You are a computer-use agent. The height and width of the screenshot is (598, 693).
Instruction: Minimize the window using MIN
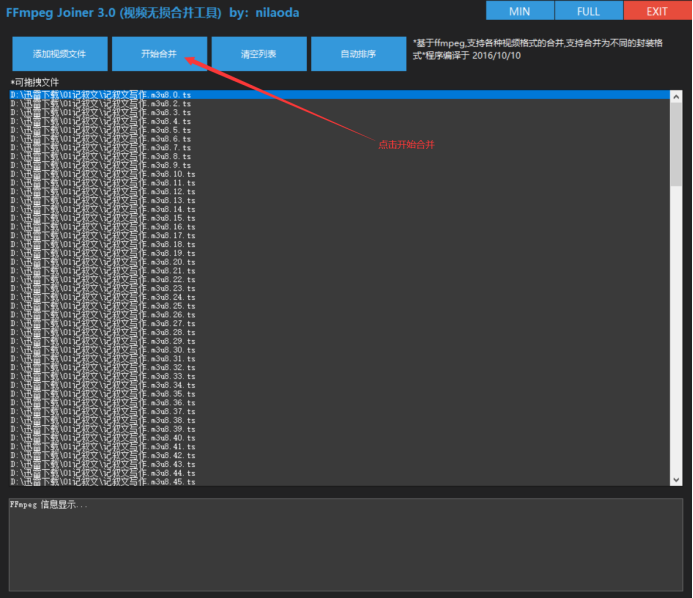click(520, 11)
